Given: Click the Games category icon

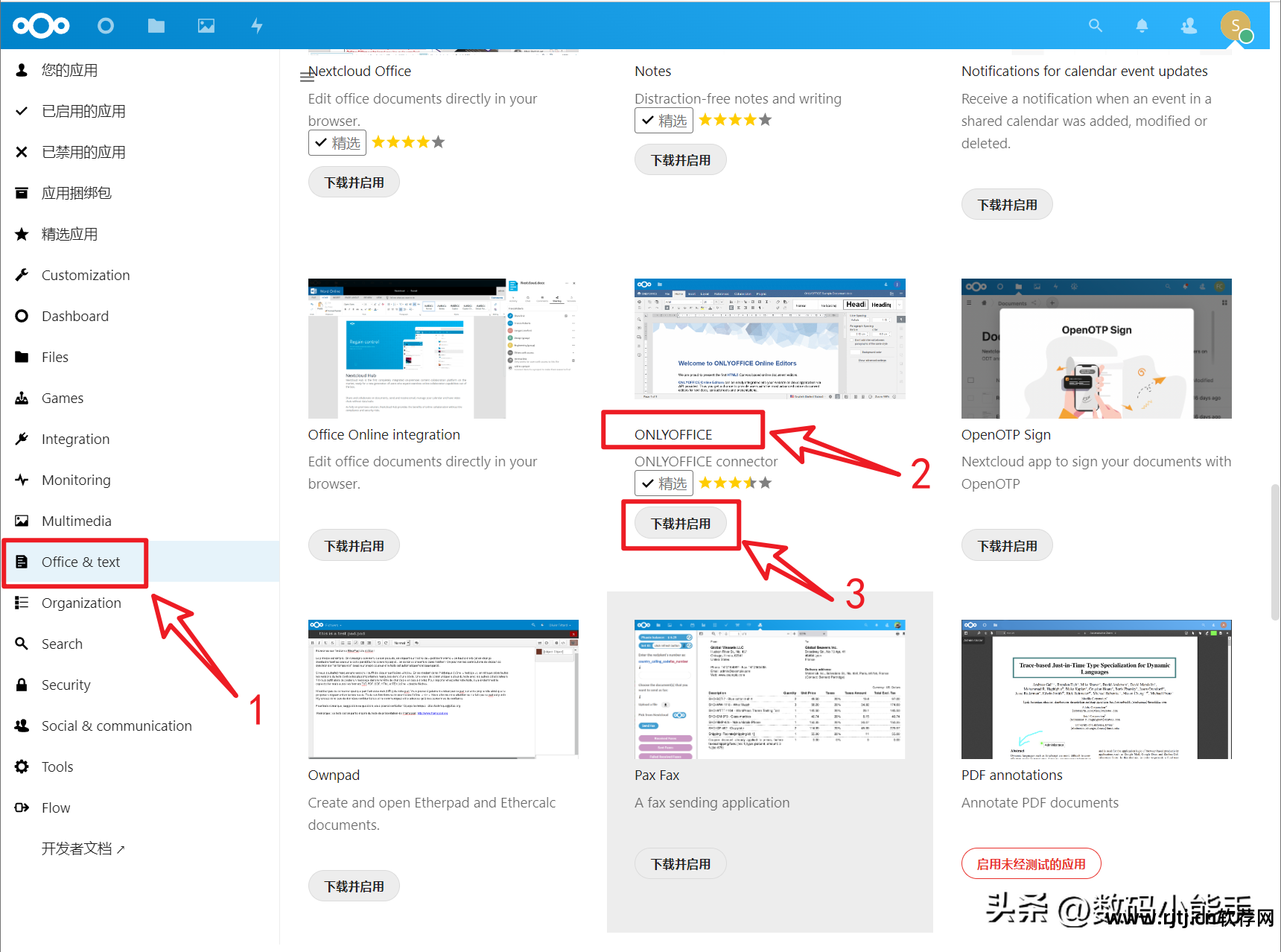Looking at the screenshot, I should (x=22, y=398).
